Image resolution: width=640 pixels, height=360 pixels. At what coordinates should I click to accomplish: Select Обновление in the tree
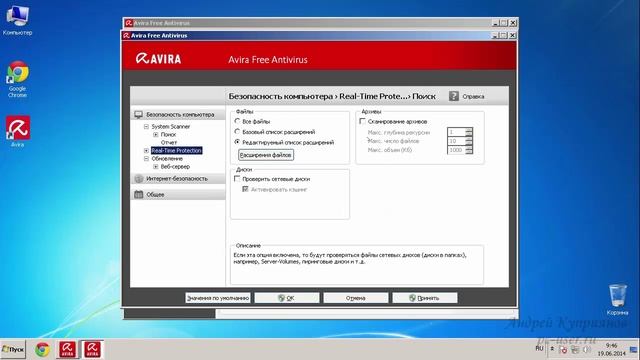pyautogui.click(x=167, y=158)
